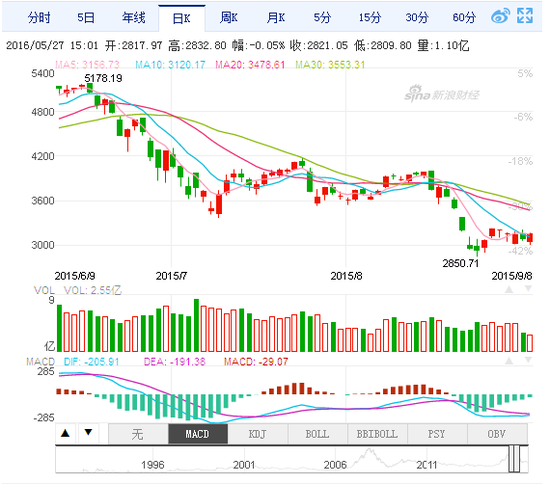The height and width of the screenshot is (484, 550).
Task: Click up arrow in MACD panel
Action: pos(509,361)
